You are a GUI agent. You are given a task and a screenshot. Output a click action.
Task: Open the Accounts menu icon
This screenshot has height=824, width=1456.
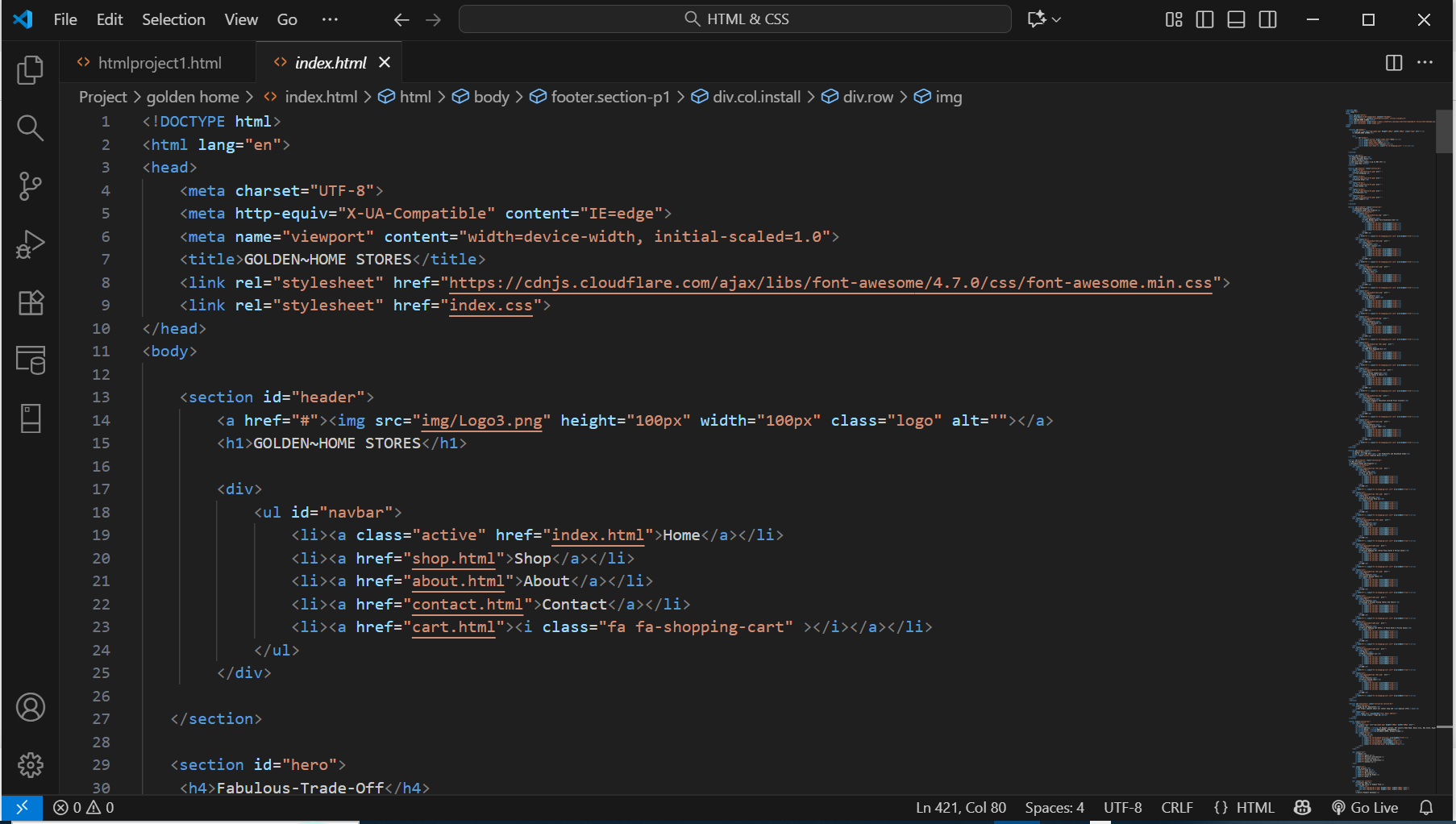30,707
